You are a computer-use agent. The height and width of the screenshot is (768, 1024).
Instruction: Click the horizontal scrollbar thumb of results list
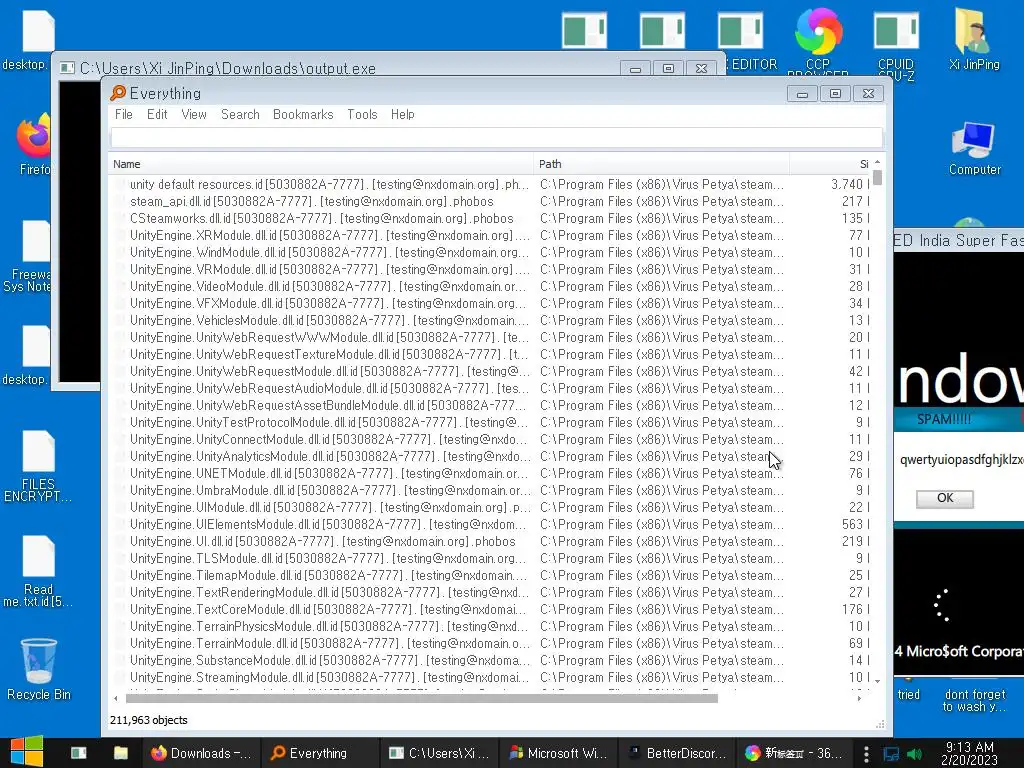[x=421, y=698]
